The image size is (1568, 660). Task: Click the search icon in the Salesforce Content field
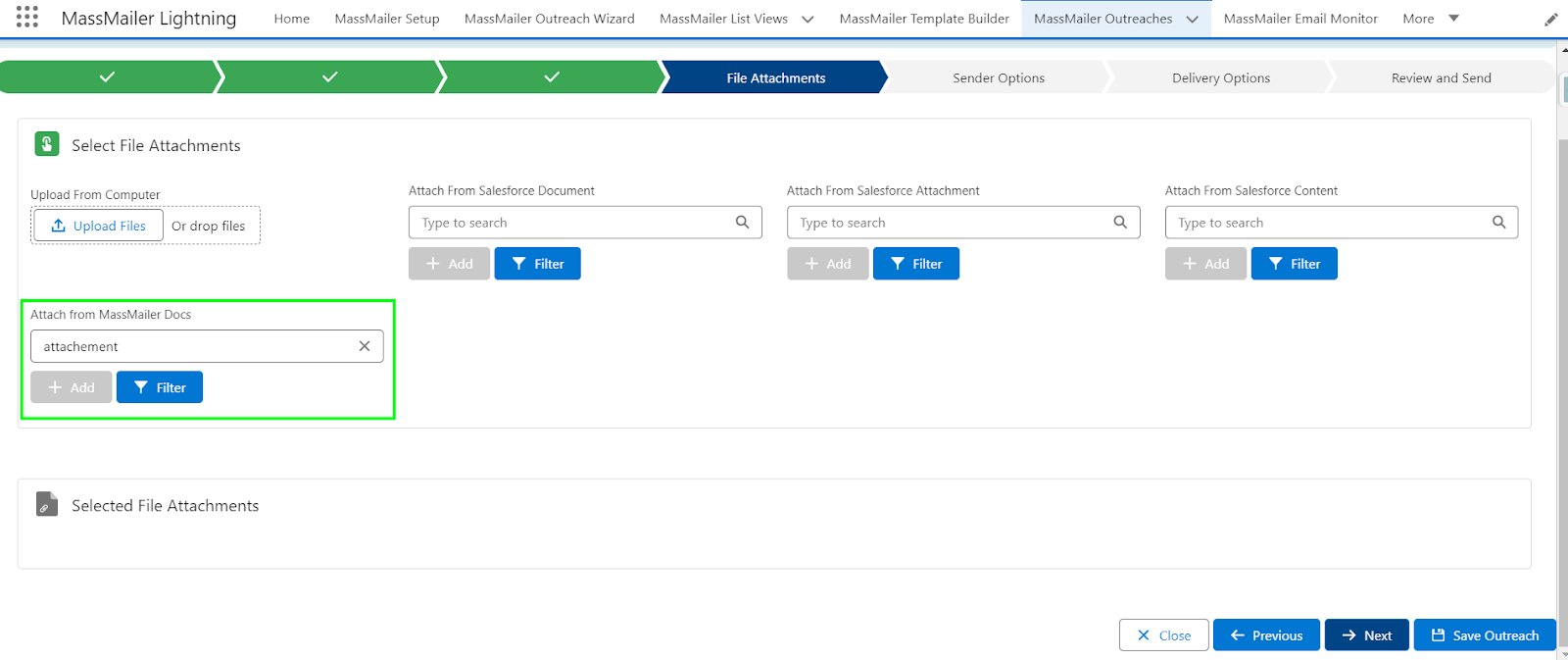1498,223
